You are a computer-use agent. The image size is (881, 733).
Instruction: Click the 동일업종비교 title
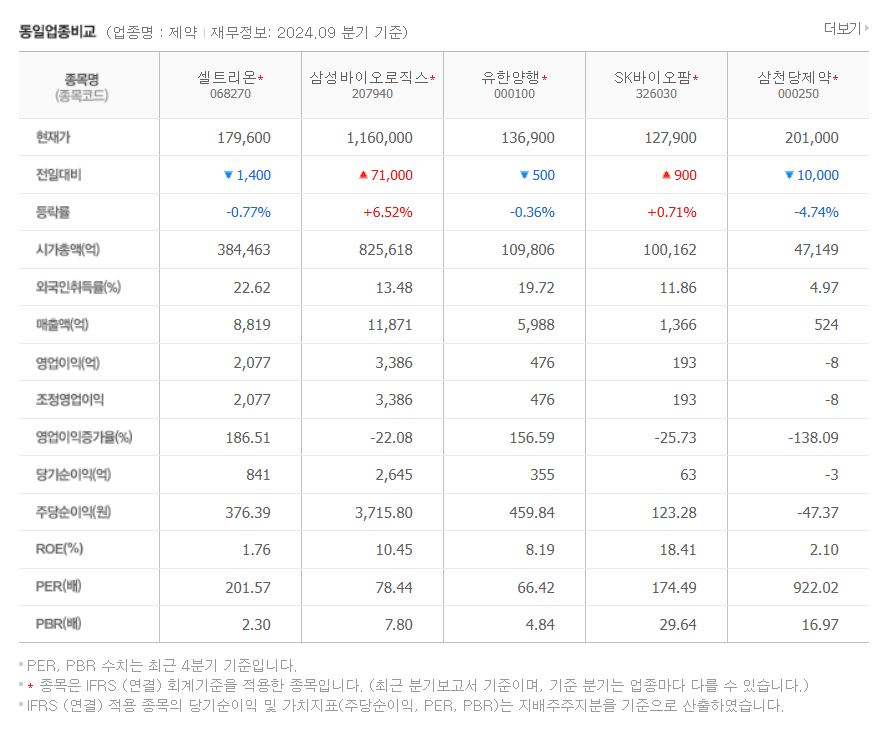click(x=55, y=30)
